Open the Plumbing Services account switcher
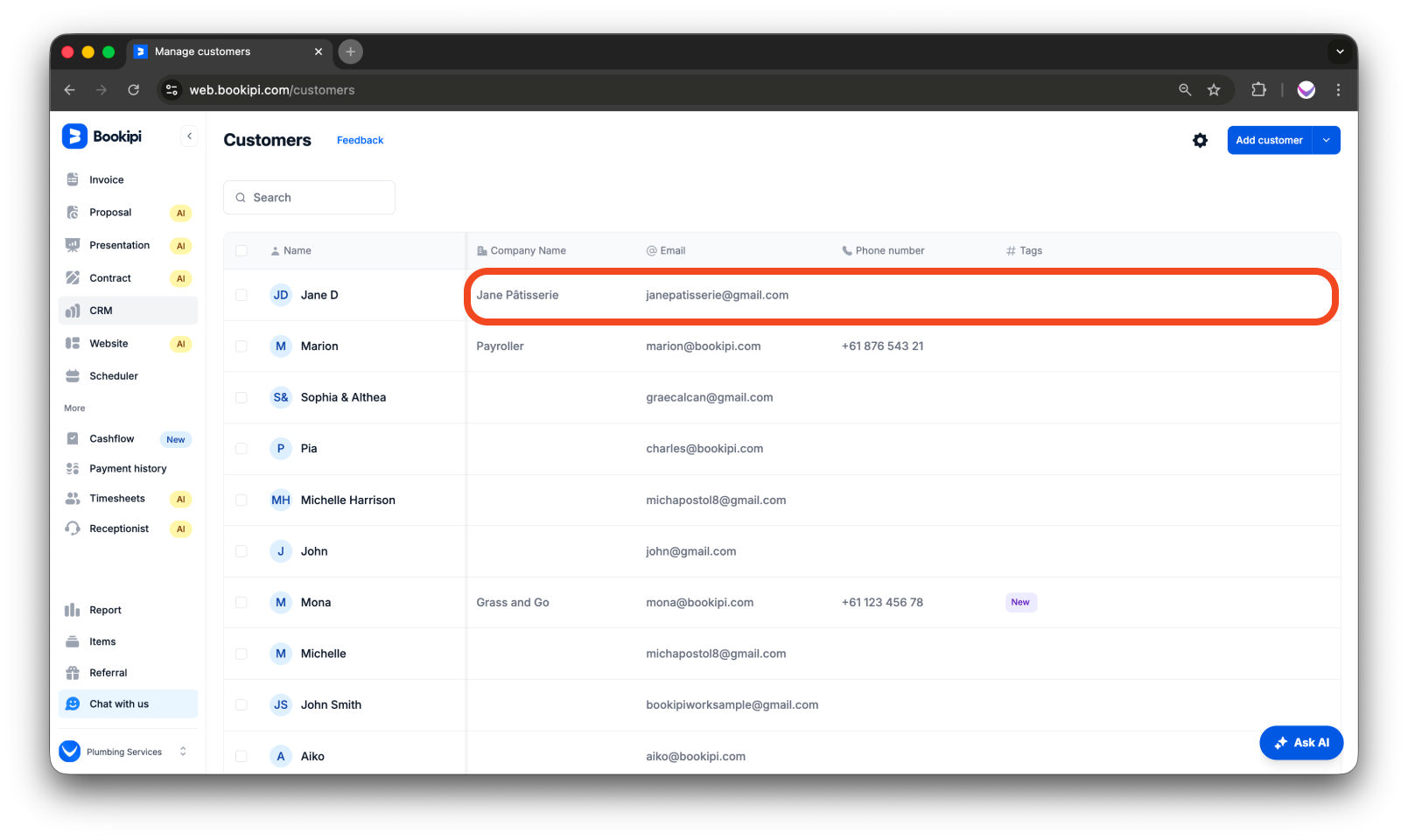This screenshot has height=840, width=1408. pos(123,751)
